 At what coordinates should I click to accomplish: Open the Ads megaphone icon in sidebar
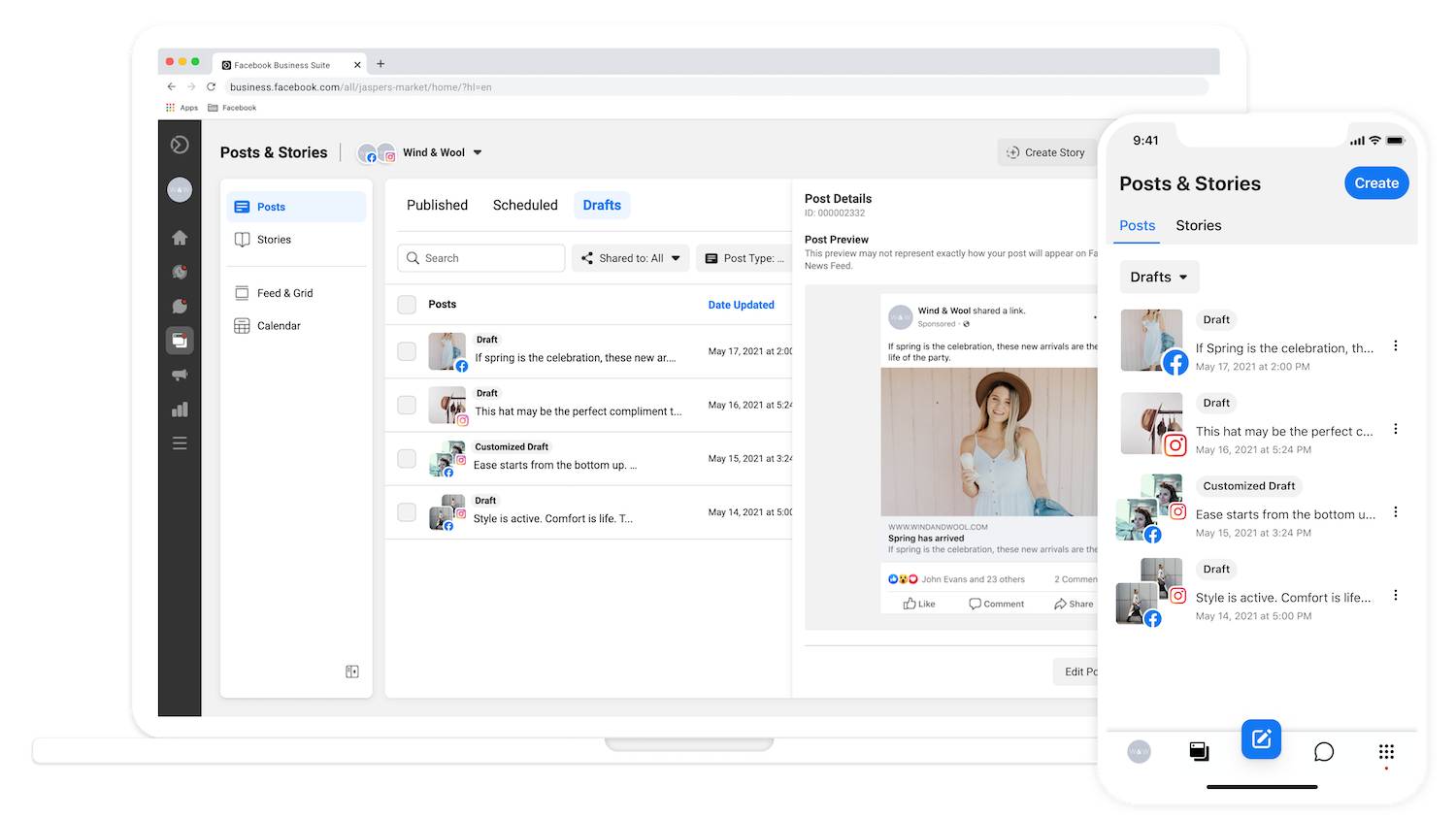tap(180, 375)
